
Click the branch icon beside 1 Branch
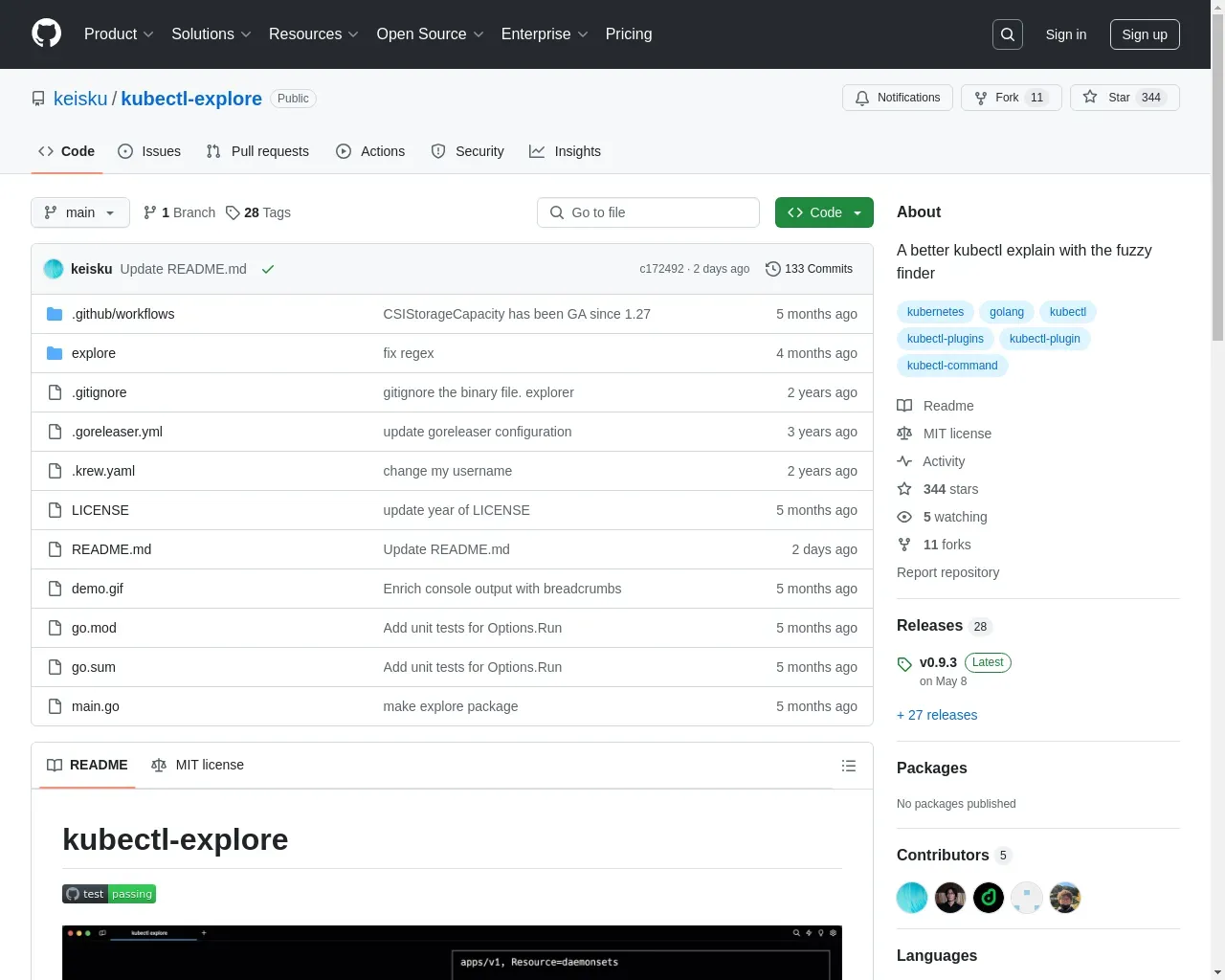pos(150,212)
